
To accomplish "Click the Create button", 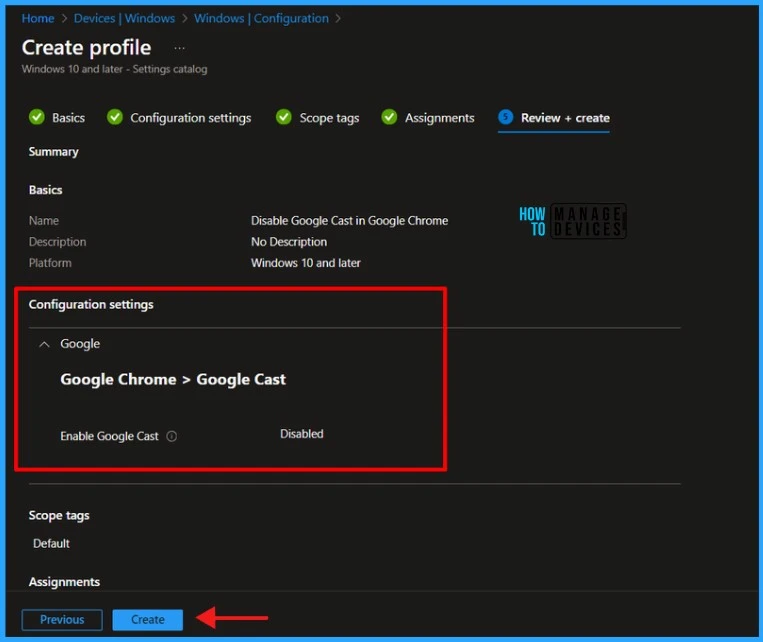I will pos(148,620).
